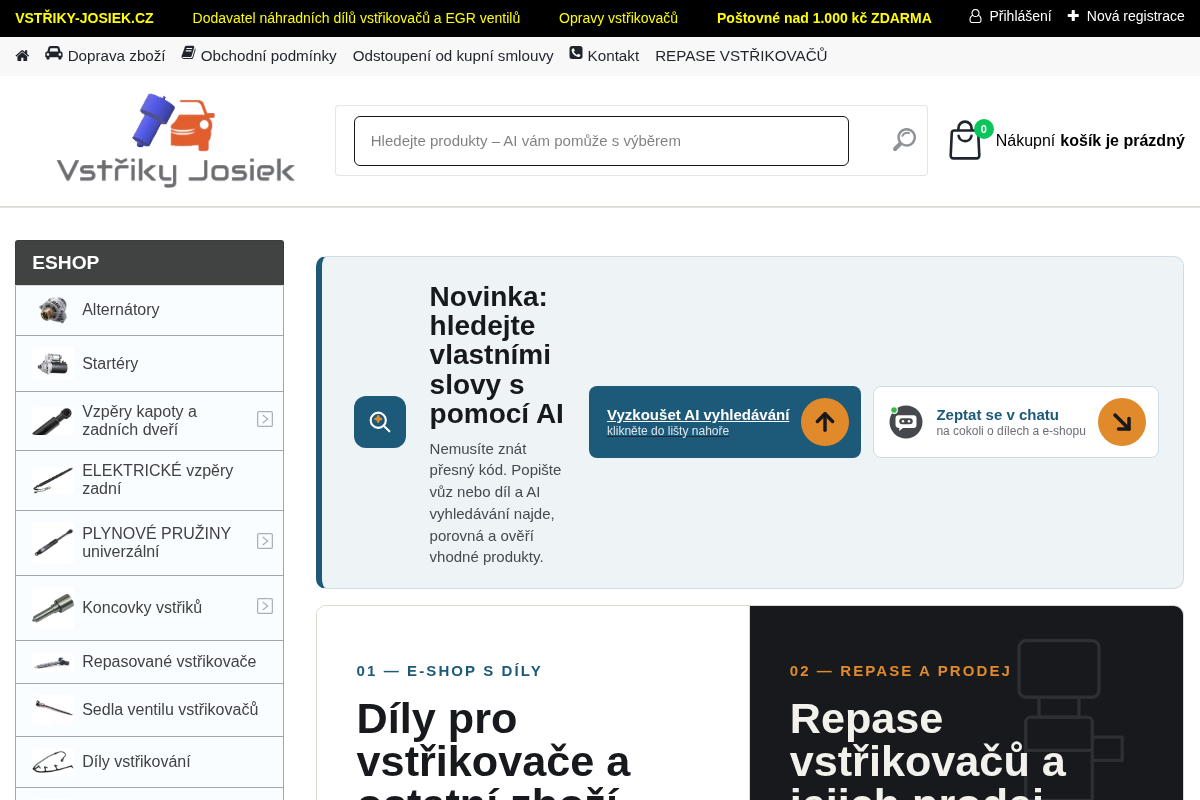Click the plus icon beside Nová registrace
Viewport: 1200px width, 800px height.
[x=1073, y=16]
